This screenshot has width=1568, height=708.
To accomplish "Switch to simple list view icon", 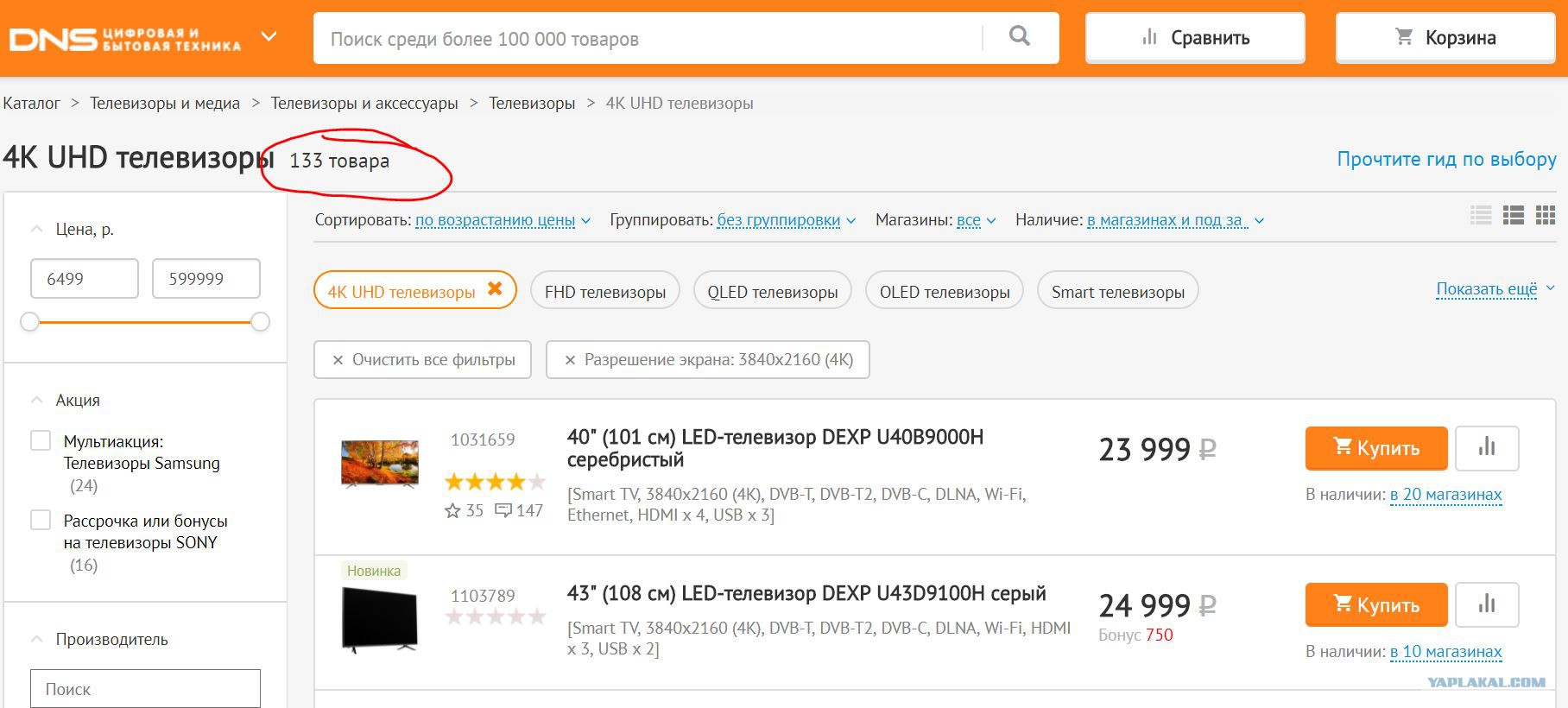I will pyautogui.click(x=1481, y=215).
